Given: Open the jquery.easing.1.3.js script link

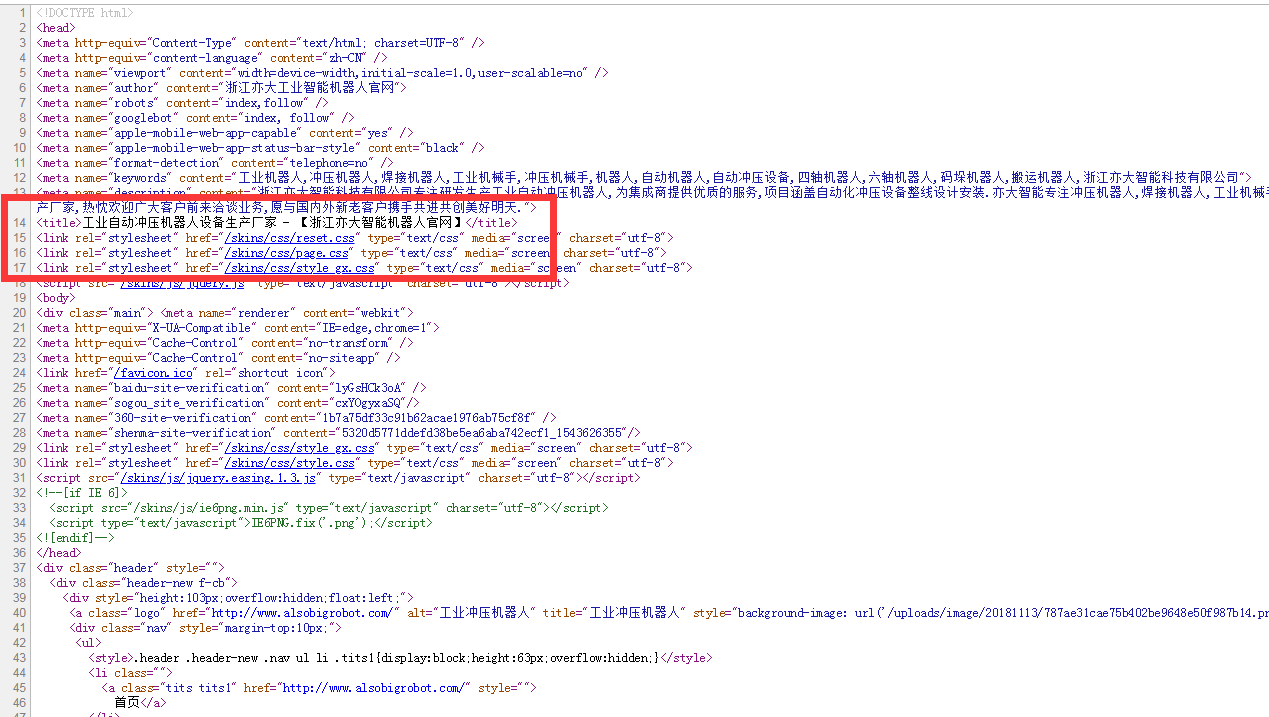Looking at the screenshot, I should [x=218, y=478].
